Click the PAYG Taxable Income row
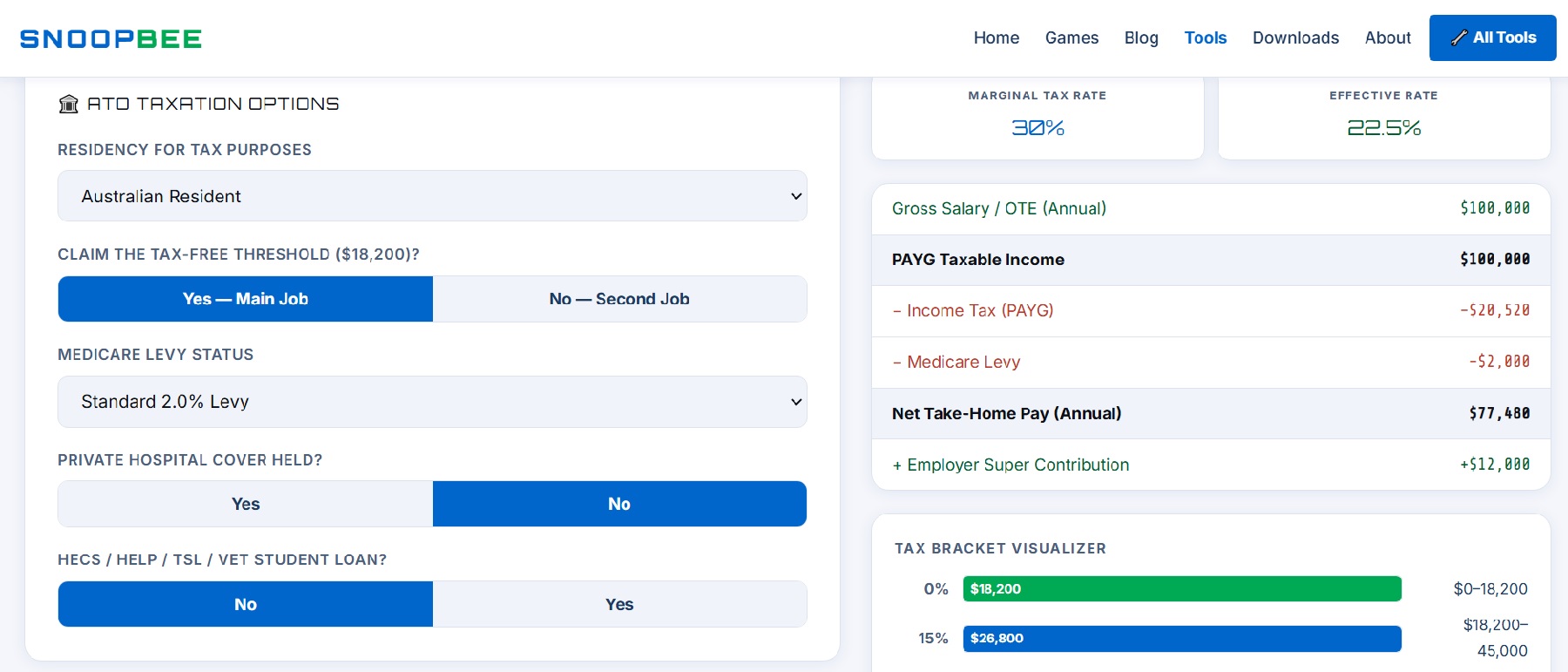Viewport: 1568px width, 672px height. click(1211, 260)
